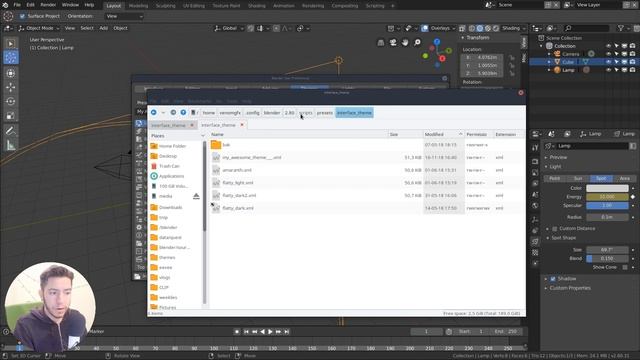Enable Show Cone checkbox
Screen dimensions: 640x360
pyautogui.click(x=625, y=267)
